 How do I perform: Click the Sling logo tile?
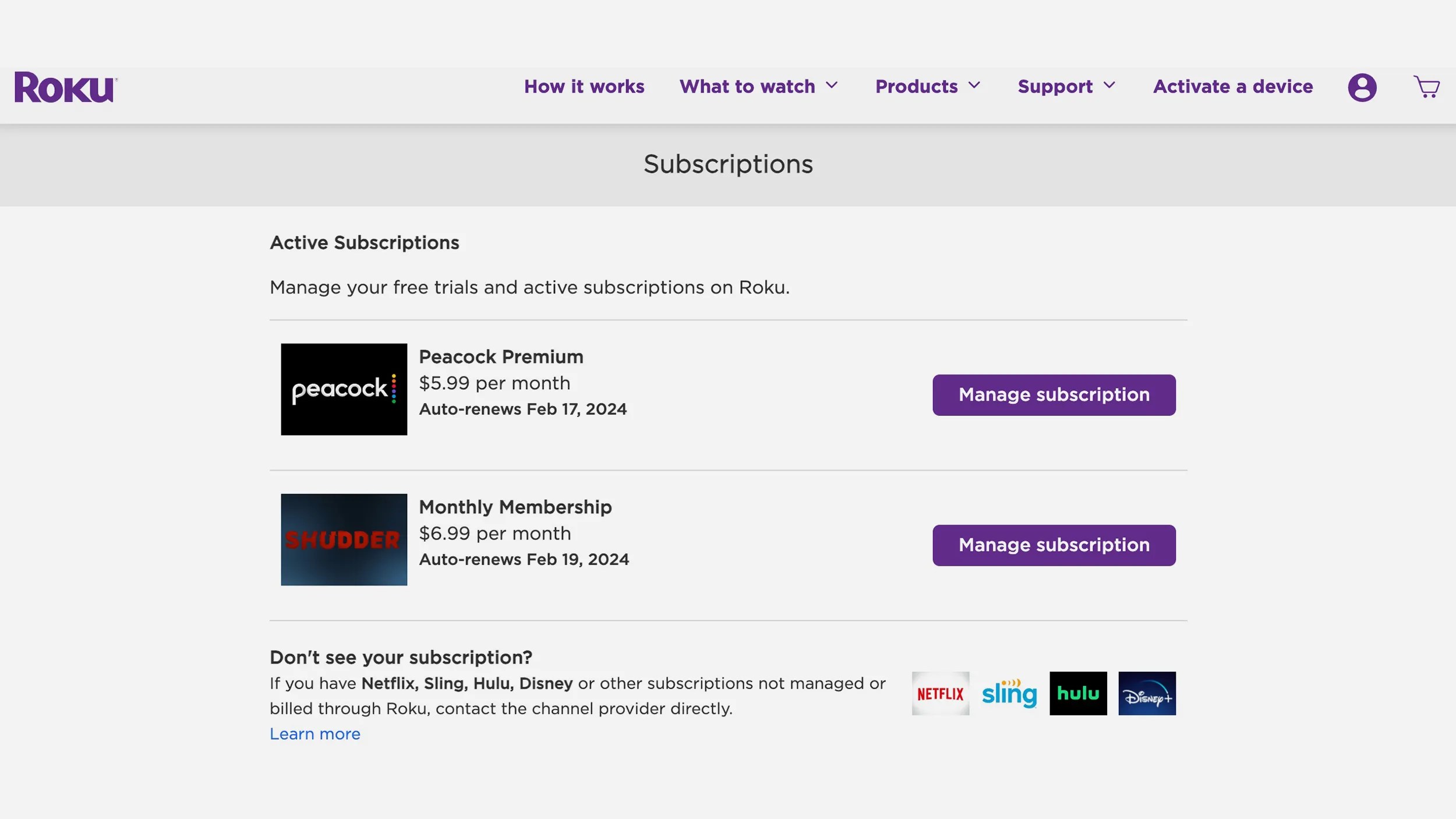tap(1009, 693)
